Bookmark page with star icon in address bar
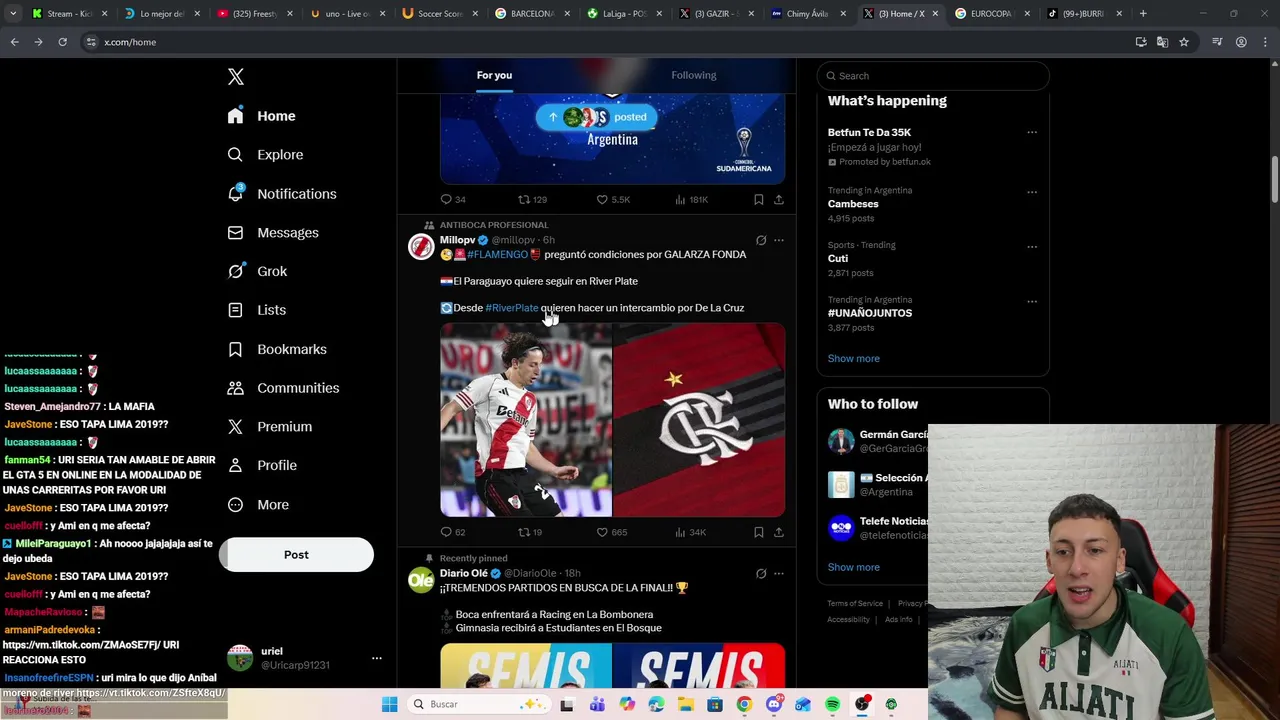 point(1184,42)
